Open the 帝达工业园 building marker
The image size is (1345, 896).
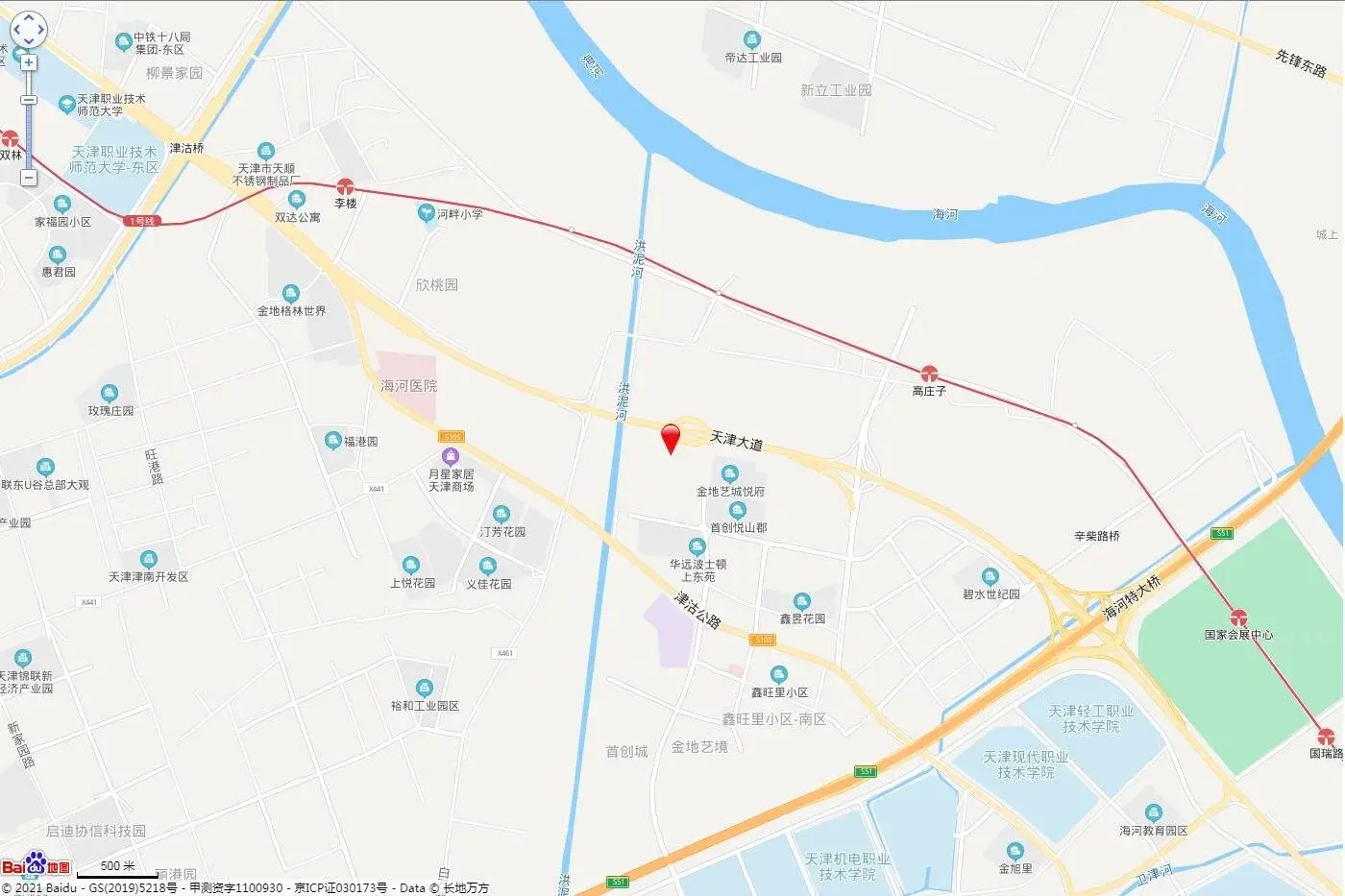pyautogui.click(x=752, y=39)
